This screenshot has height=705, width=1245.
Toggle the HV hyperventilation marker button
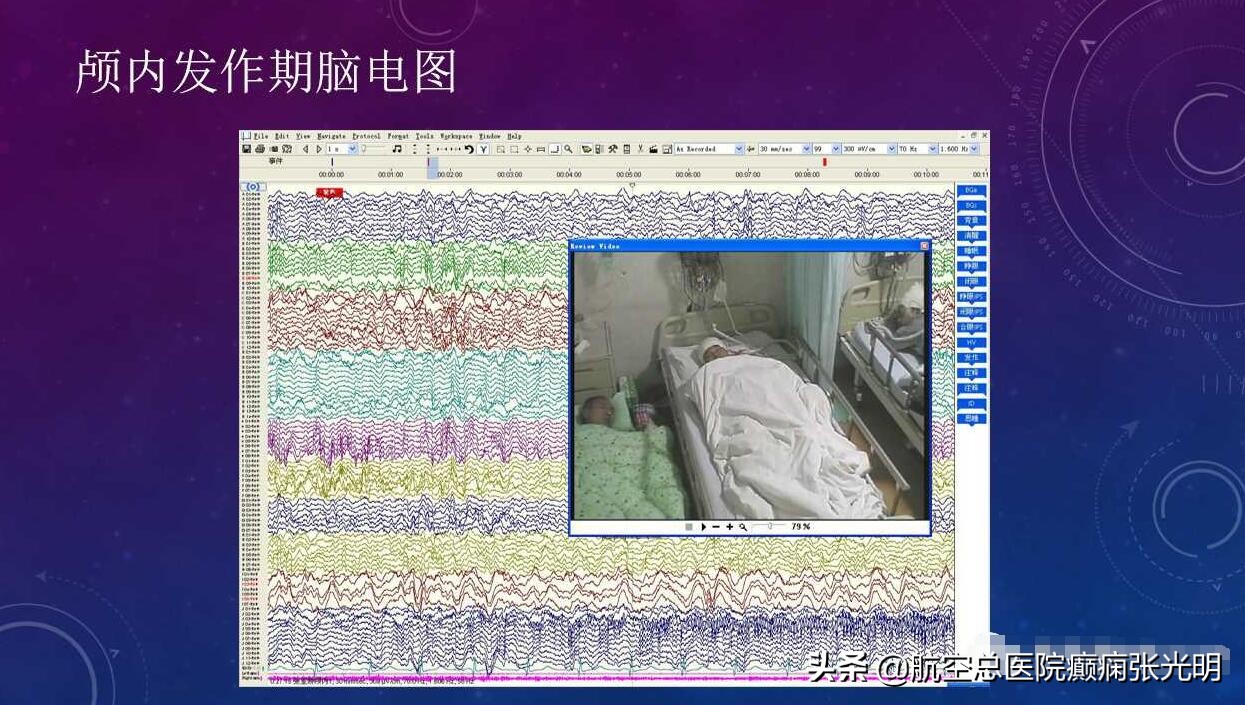point(971,341)
